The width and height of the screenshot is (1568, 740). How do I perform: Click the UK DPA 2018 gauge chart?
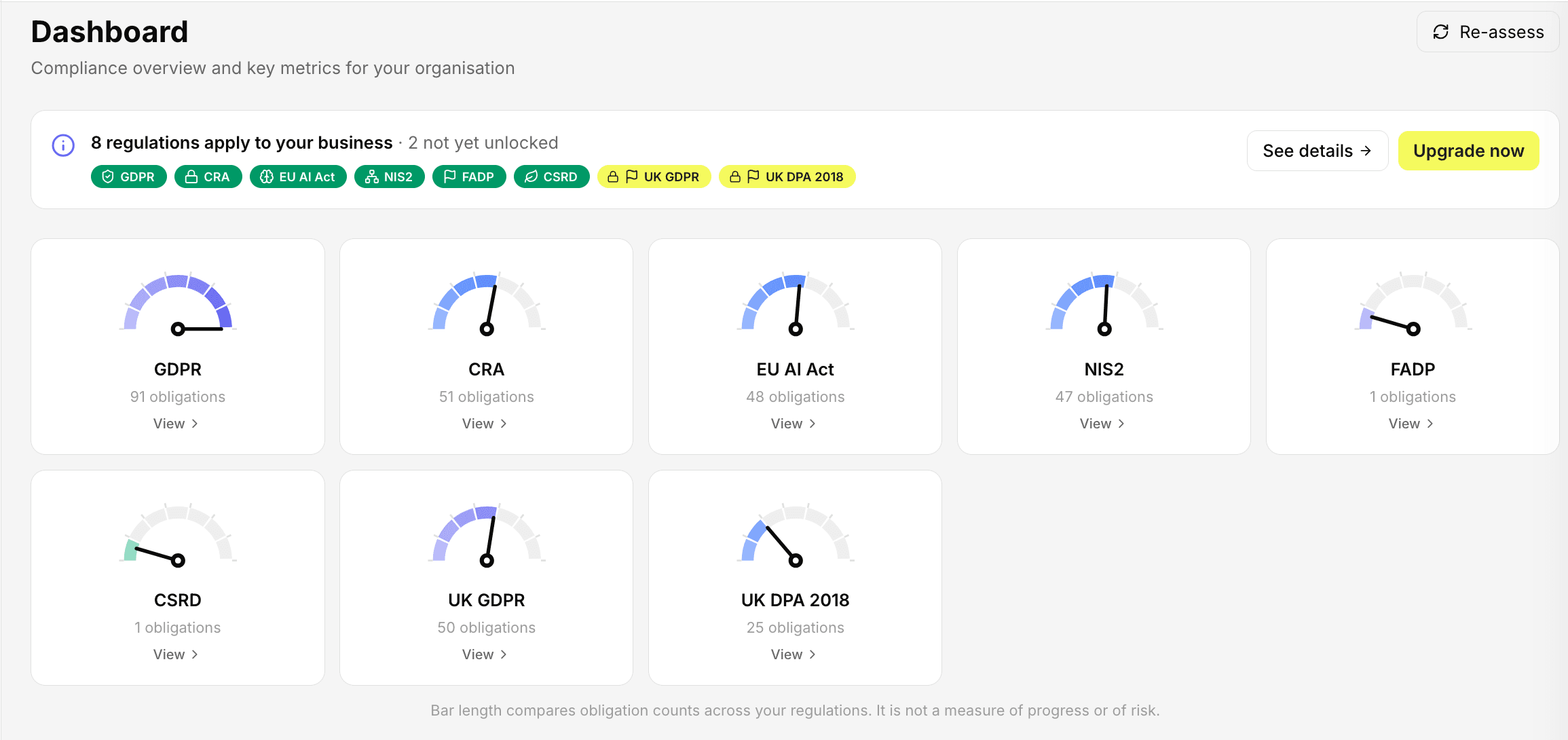[x=796, y=536]
